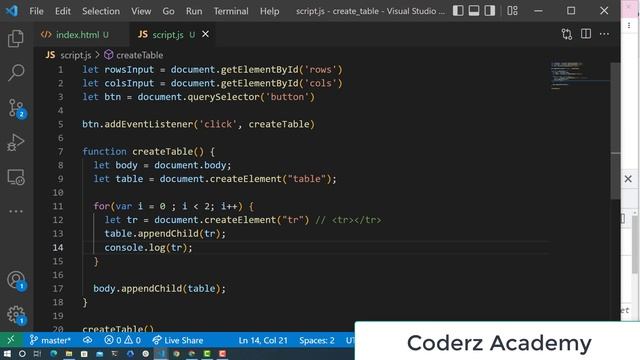
Task: Open the Manage gear menu
Action: pos(16,315)
